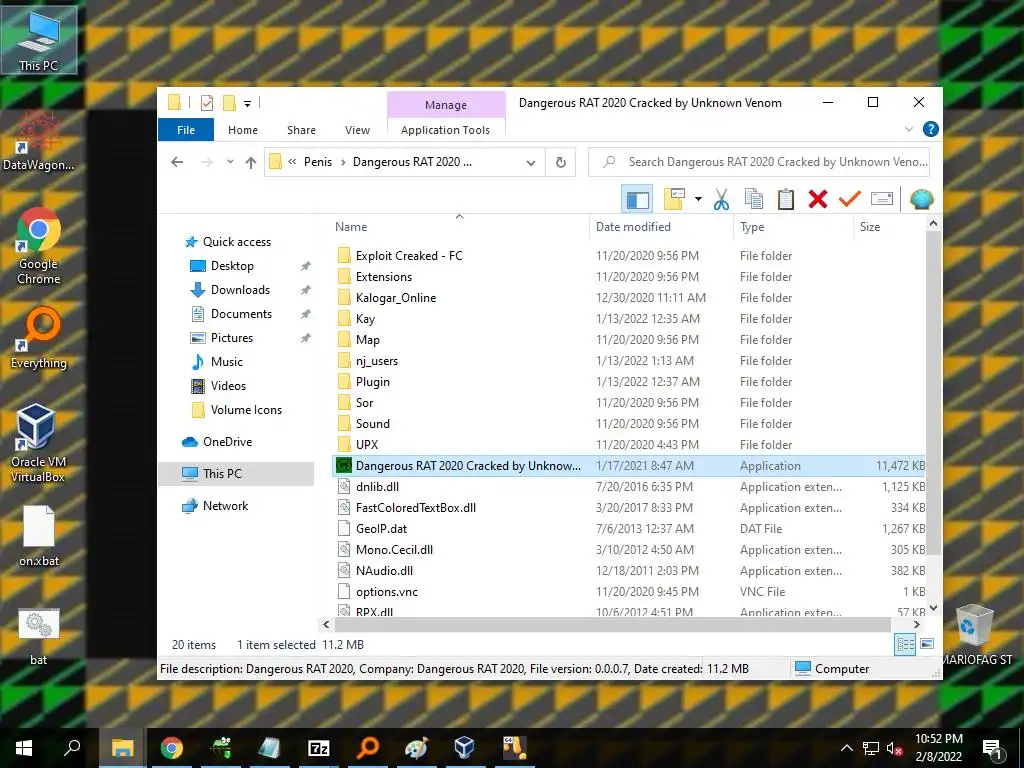The image size is (1024, 768).
Task: Sort by Date modified column header
Action: (x=633, y=227)
